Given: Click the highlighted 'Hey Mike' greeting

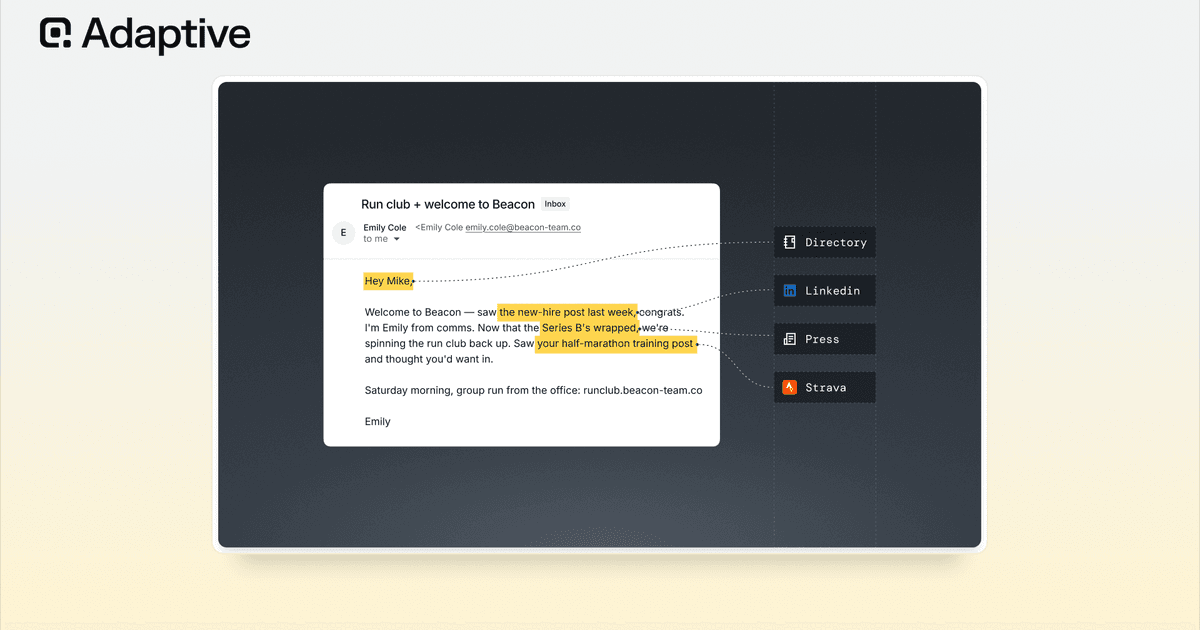Looking at the screenshot, I should click(388, 281).
